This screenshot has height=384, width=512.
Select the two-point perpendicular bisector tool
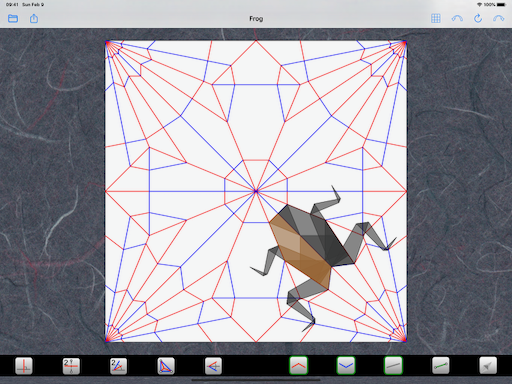(71, 366)
